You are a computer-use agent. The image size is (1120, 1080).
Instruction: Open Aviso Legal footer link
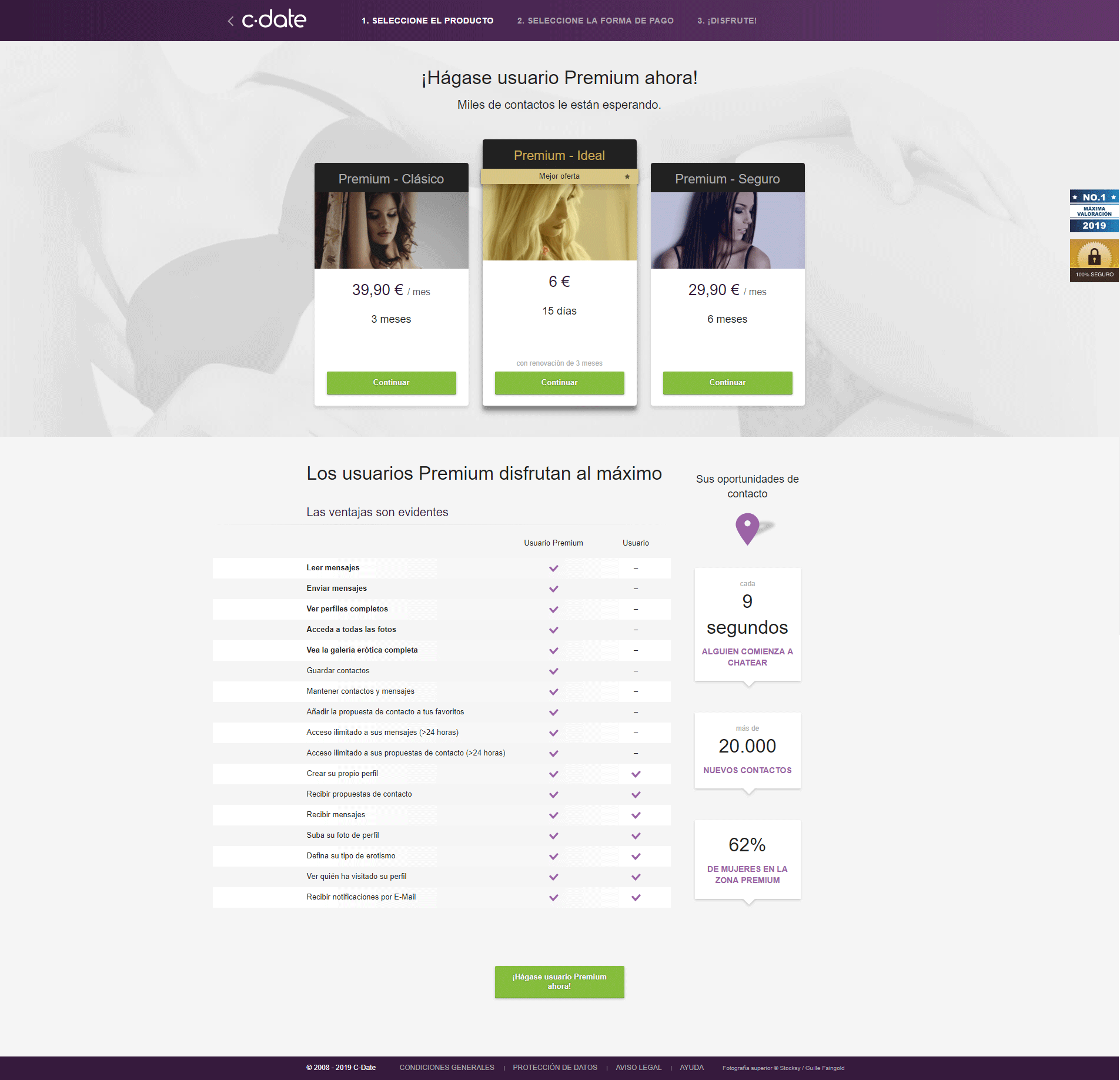(x=638, y=1068)
